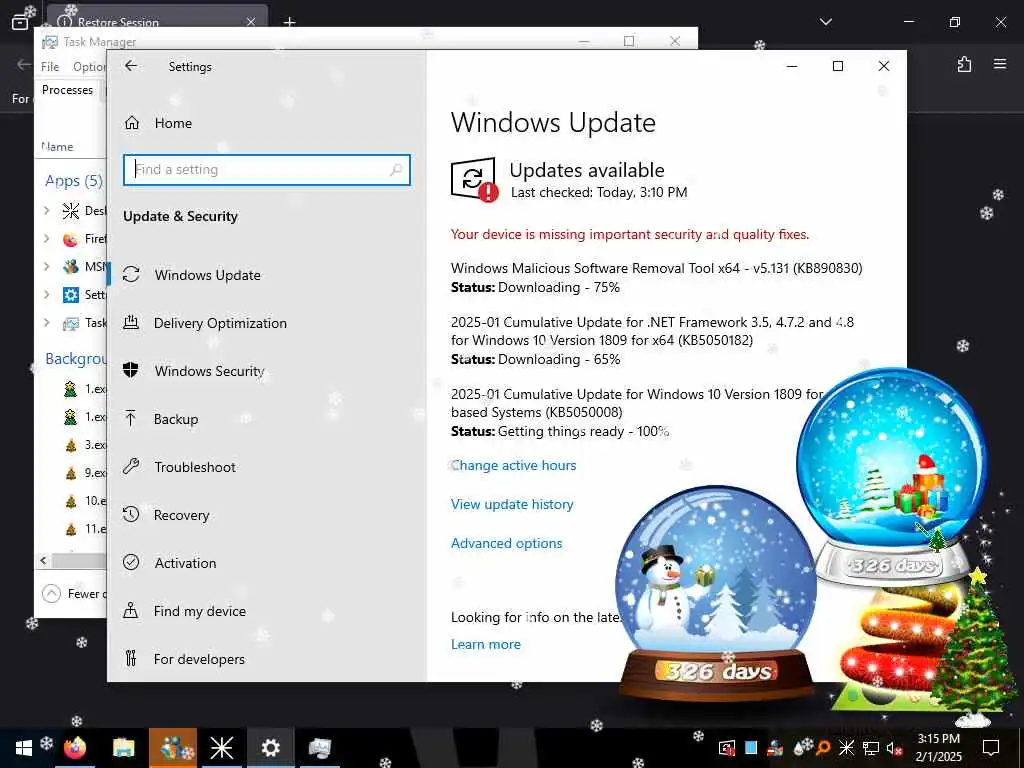Click the muted volume tray icon
This screenshot has width=1024, height=768.
tap(894, 748)
